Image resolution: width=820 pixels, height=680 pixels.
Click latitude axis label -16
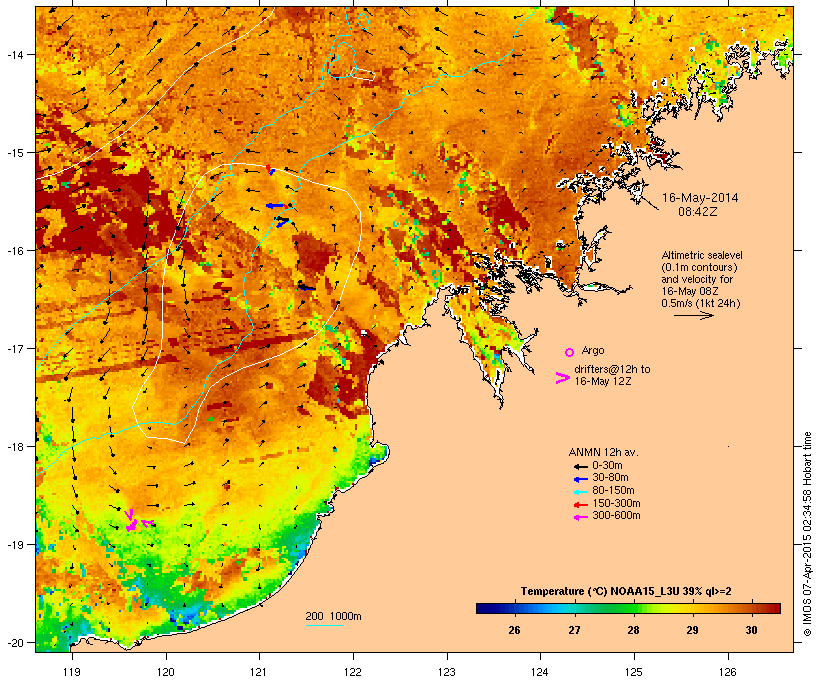coord(15,251)
